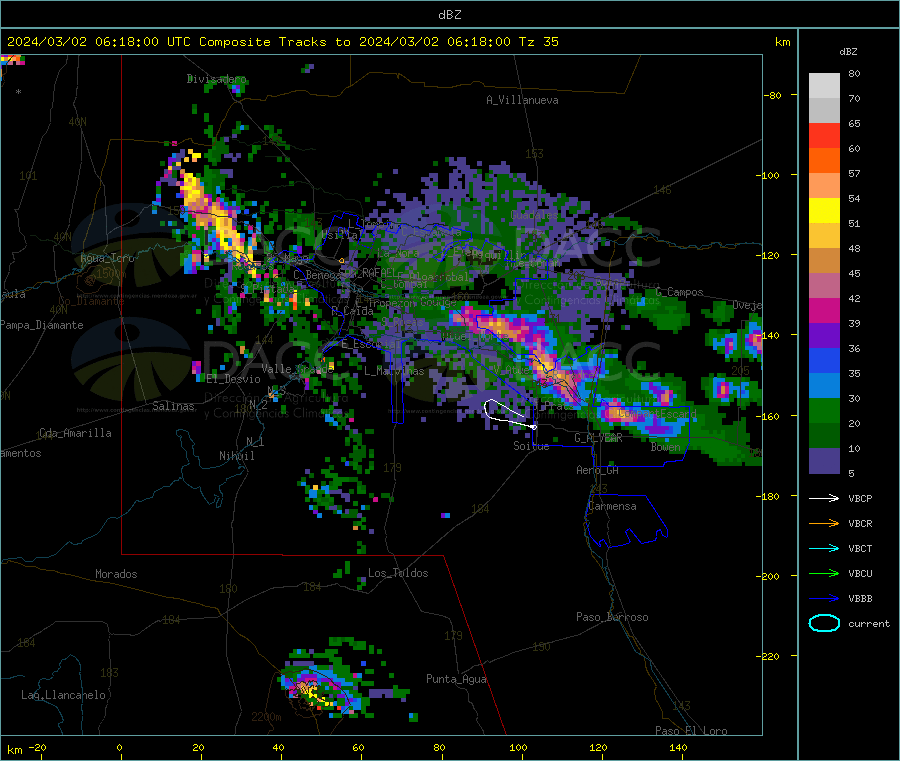Click the cyan 'current' ellipse legend icon
The width and height of the screenshot is (900, 761).
pos(824,623)
